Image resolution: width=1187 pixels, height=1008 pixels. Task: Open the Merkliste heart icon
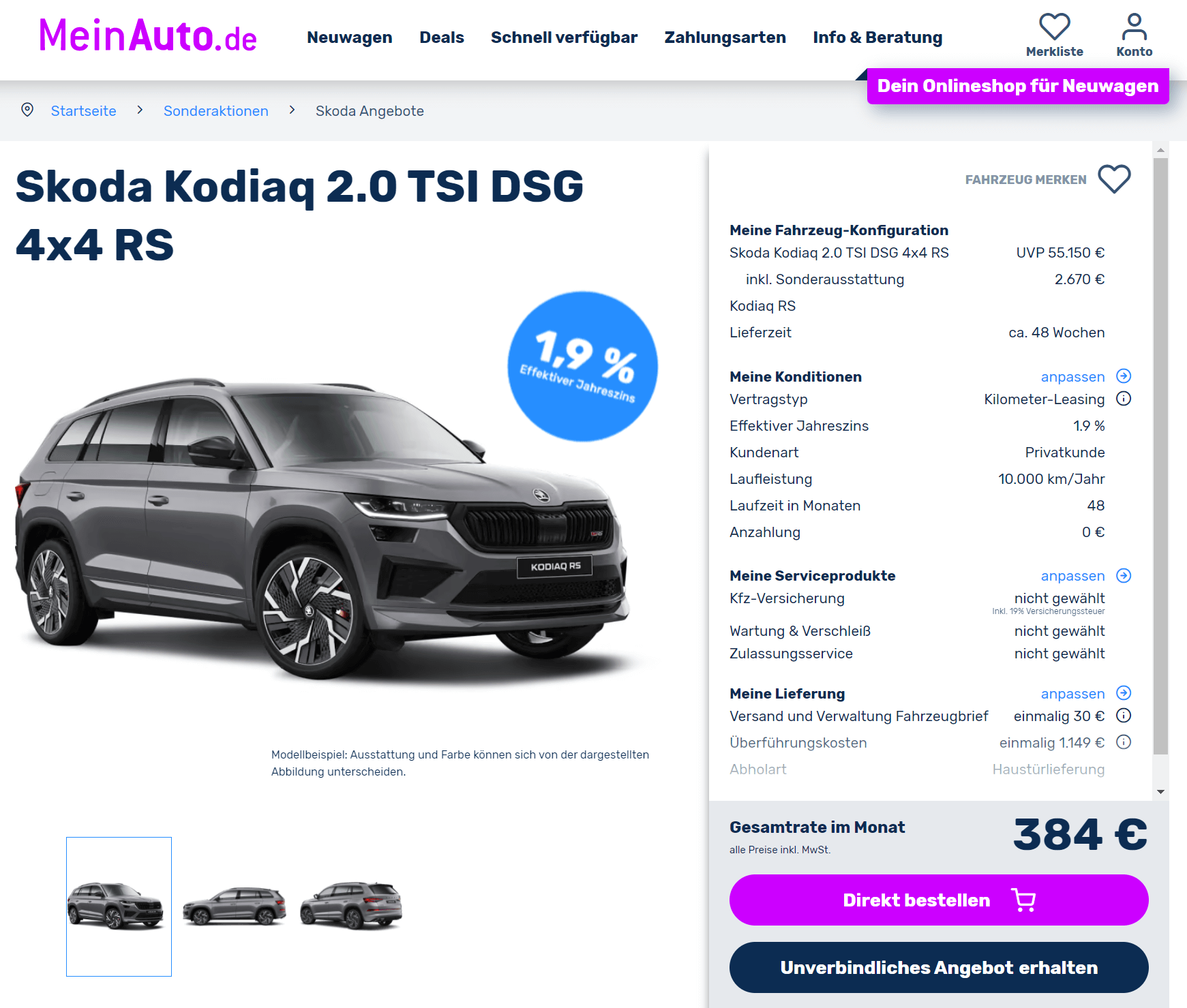[1054, 27]
